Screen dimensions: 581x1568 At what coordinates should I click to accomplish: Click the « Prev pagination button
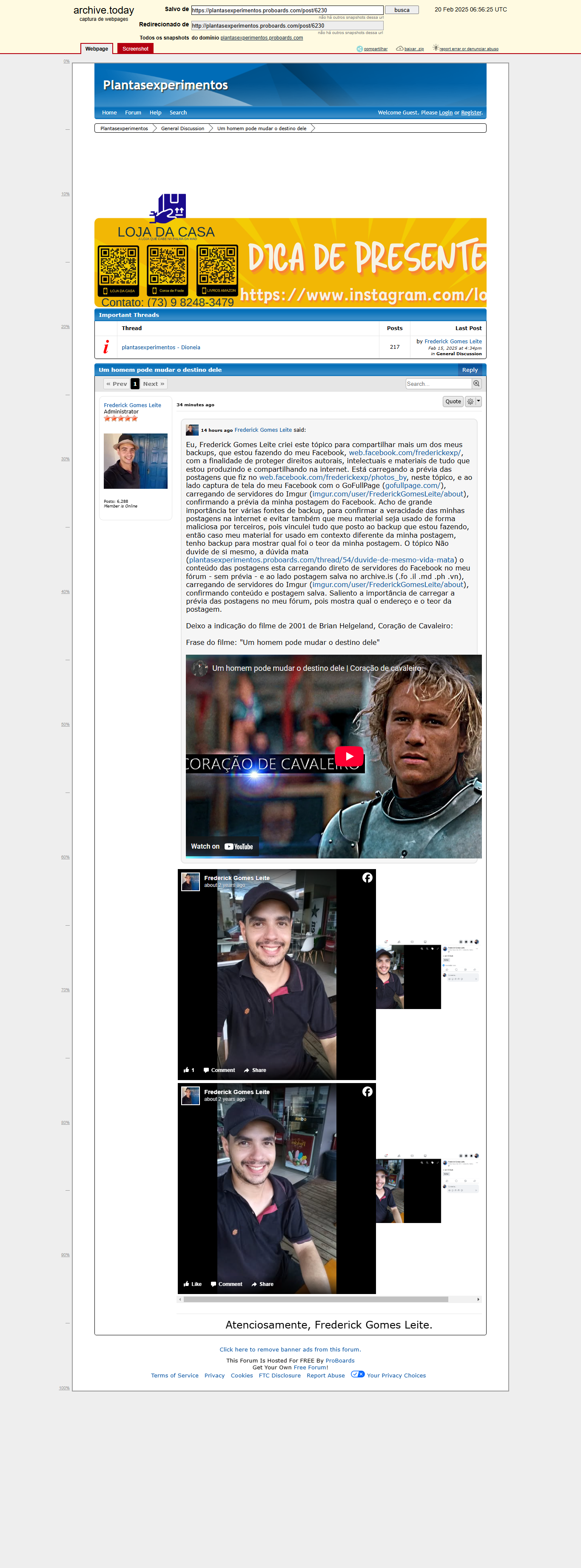pos(116,384)
